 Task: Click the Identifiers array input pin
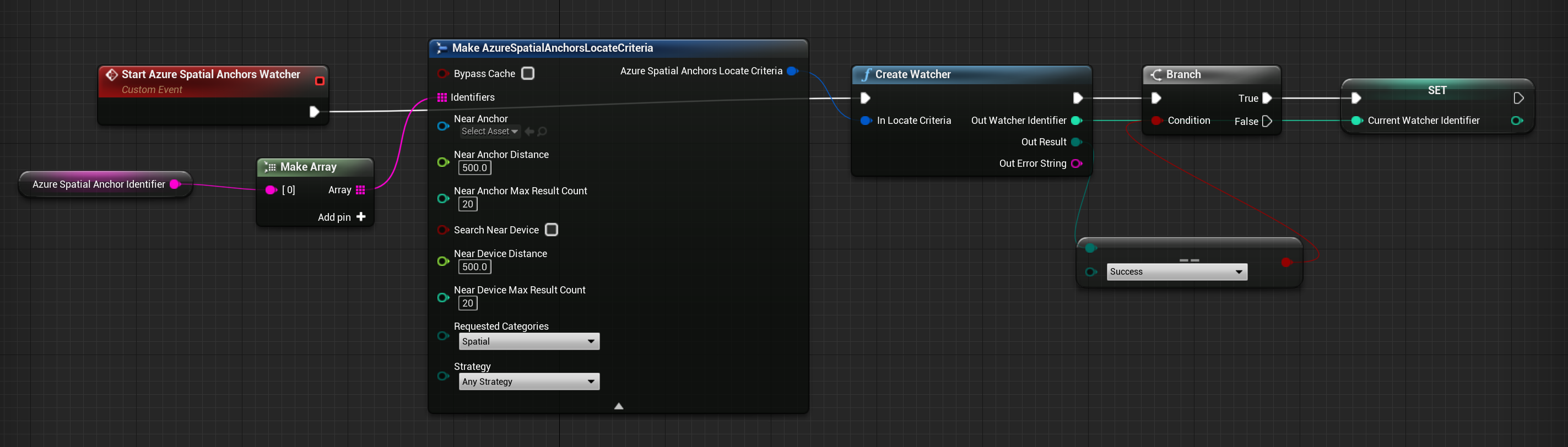[442, 97]
